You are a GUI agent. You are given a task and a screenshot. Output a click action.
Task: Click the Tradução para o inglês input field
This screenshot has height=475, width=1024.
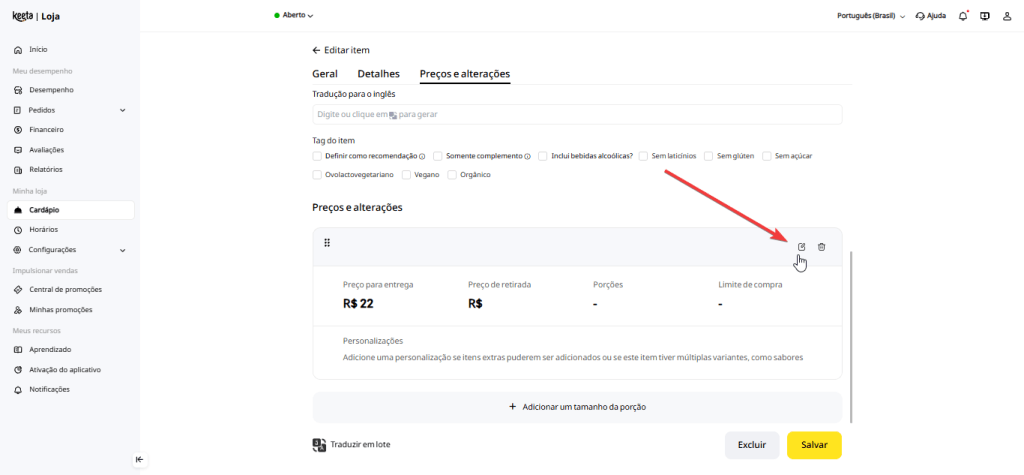(x=577, y=115)
